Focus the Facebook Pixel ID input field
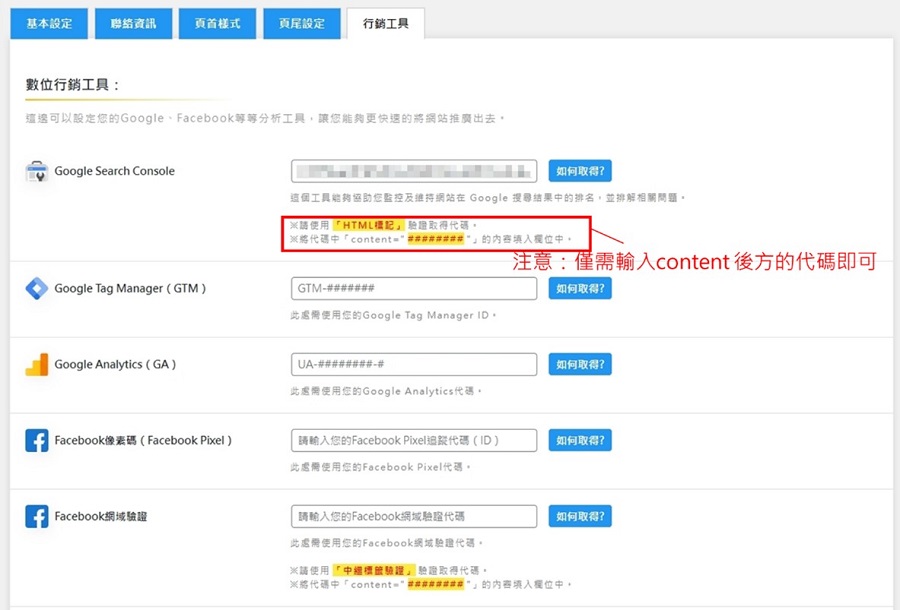This screenshot has width=900, height=610. click(x=414, y=441)
